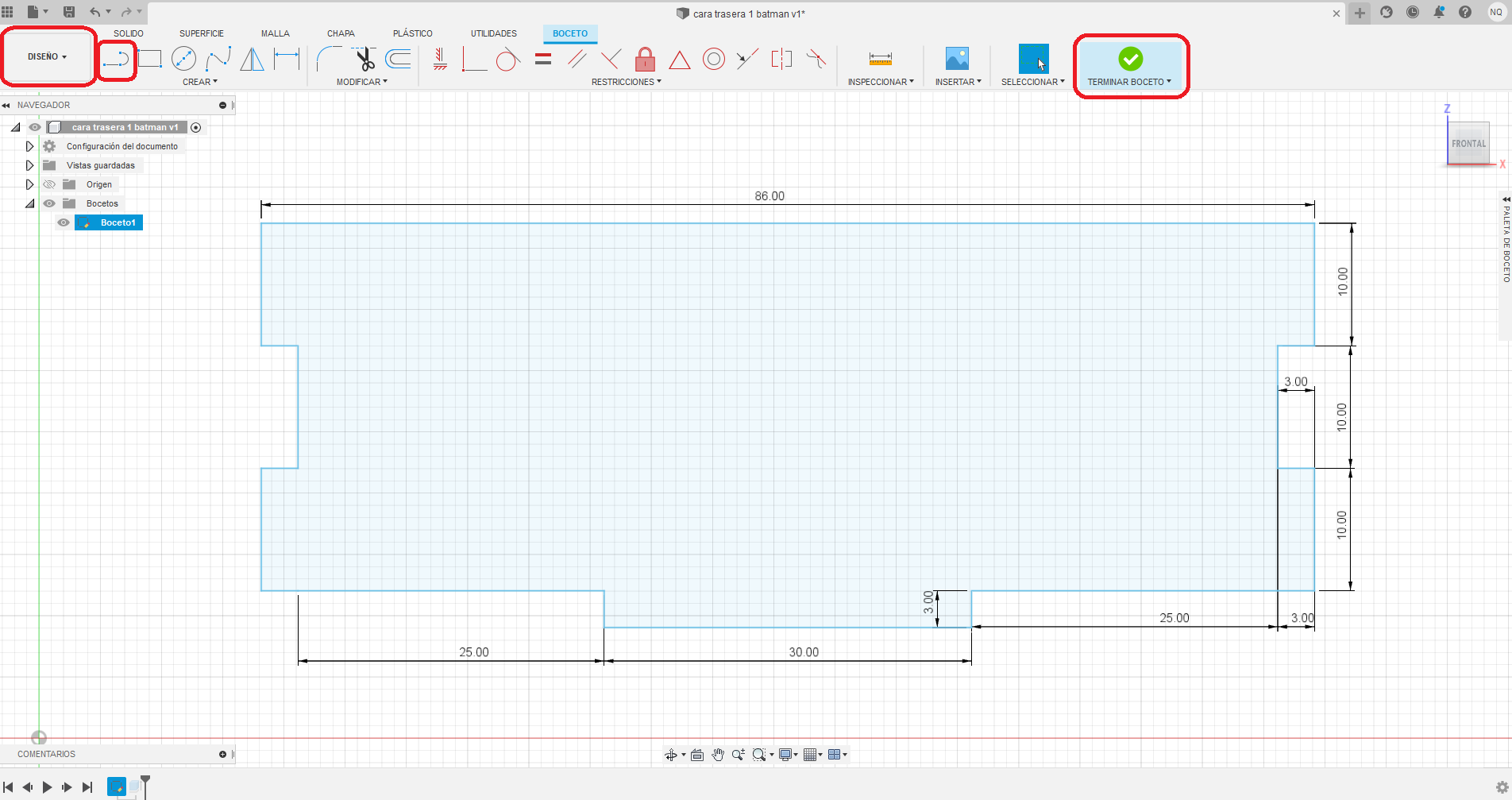This screenshot has width=1512, height=800.
Task: Open the Measure inspect tool
Action: (881, 59)
